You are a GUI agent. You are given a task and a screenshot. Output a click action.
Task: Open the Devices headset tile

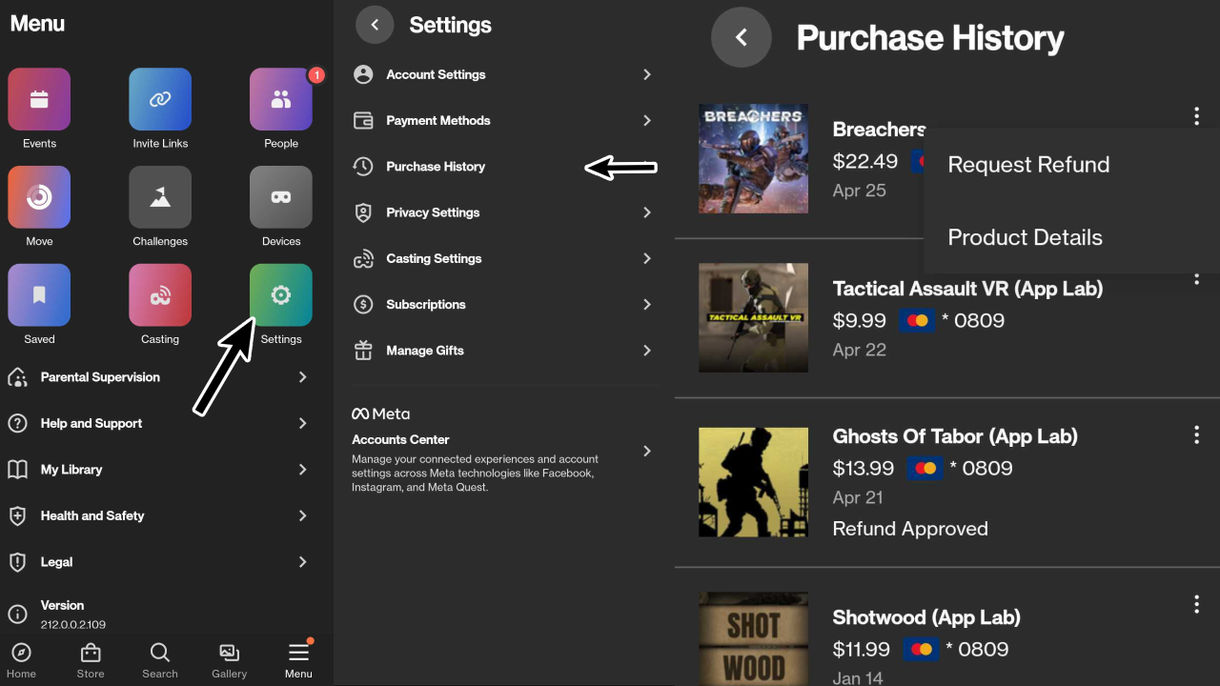(x=281, y=197)
